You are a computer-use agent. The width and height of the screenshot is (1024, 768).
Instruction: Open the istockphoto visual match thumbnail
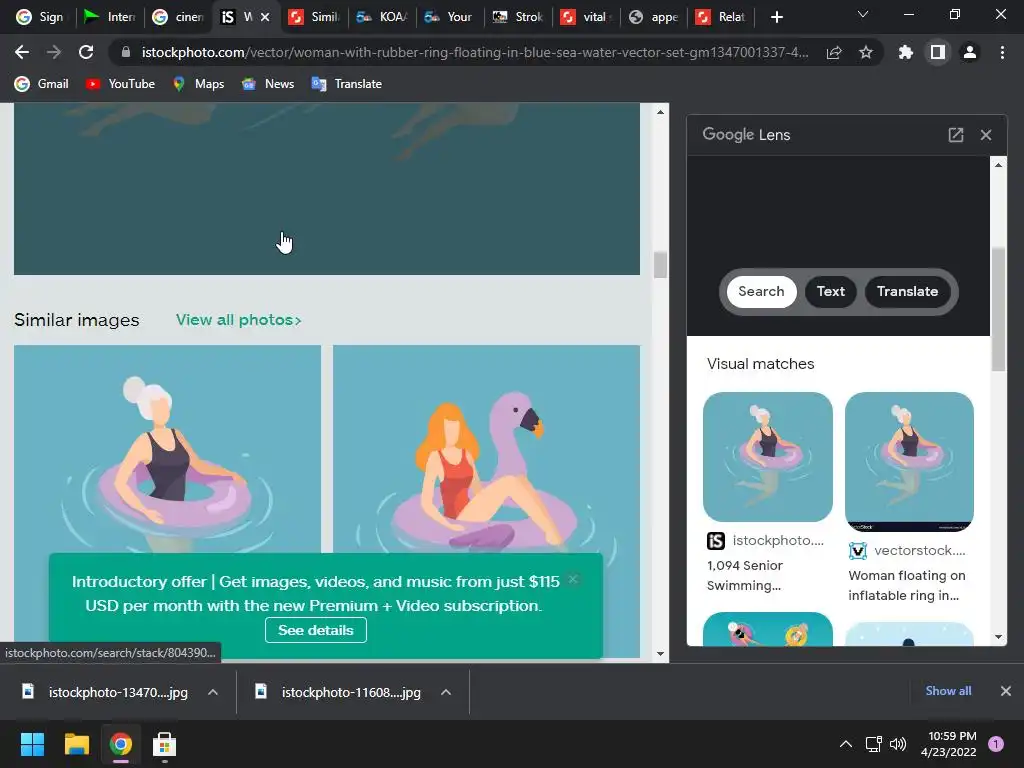coord(767,456)
